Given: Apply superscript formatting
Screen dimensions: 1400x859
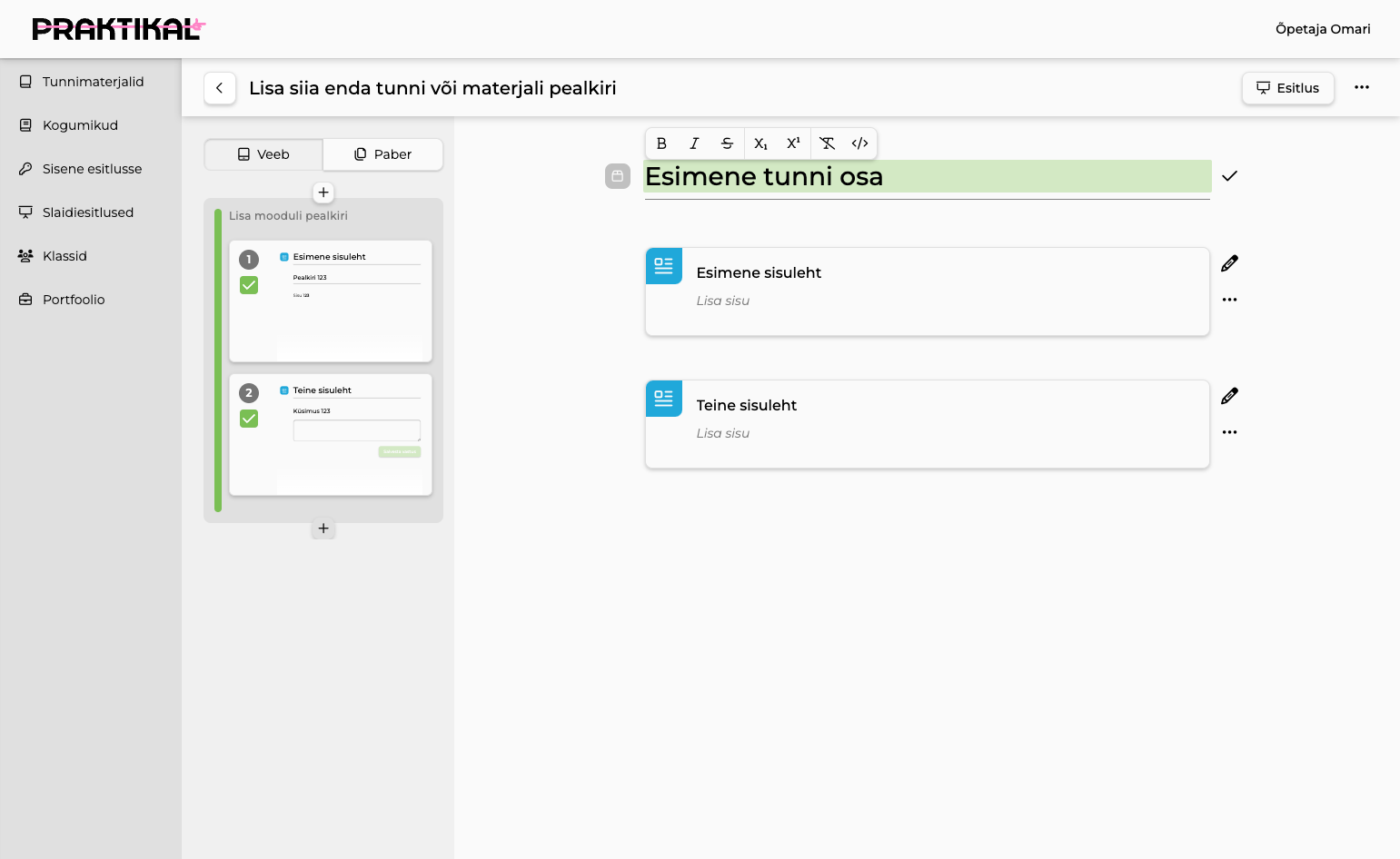Looking at the screenshot, I should 793,143.
